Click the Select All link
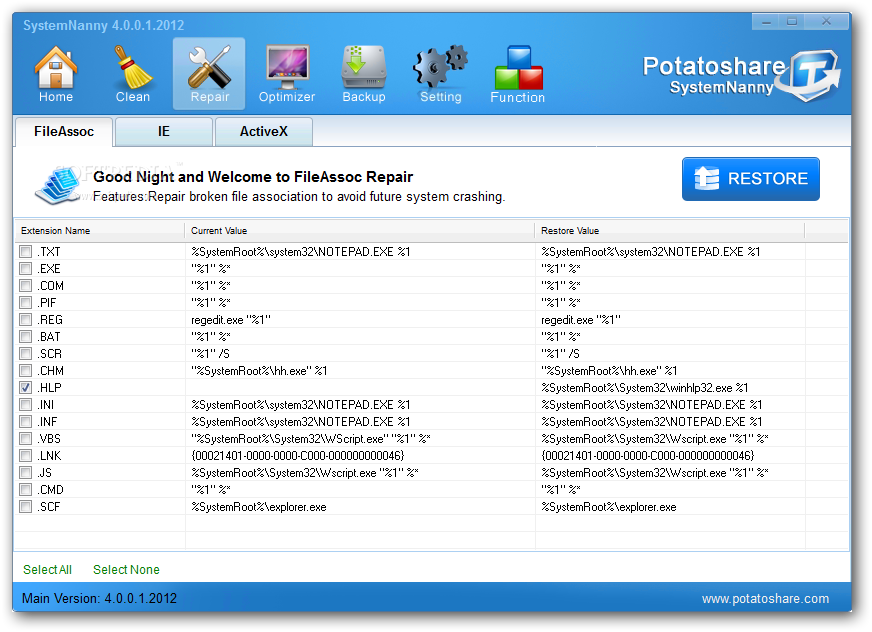872x632 pixels. [x=47, y=570]
